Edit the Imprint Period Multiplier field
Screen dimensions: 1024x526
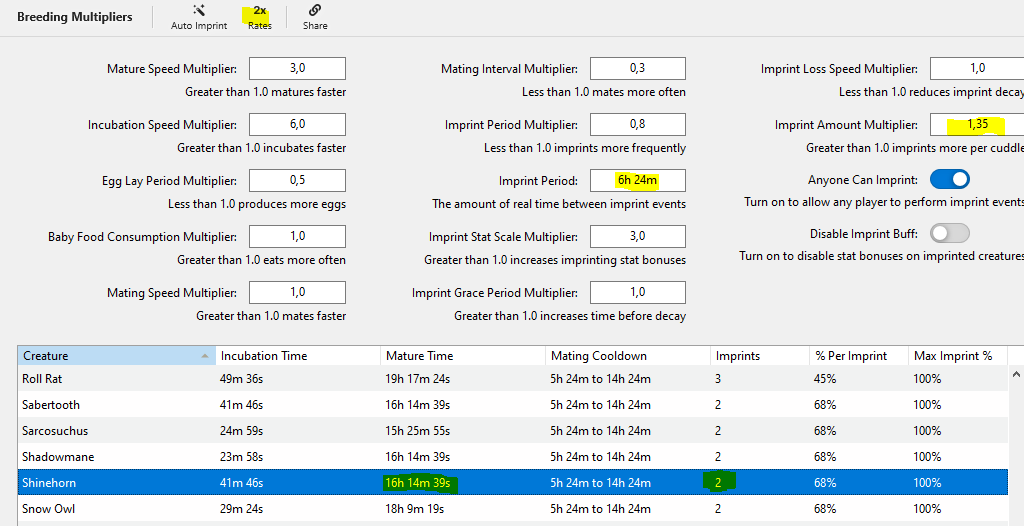point(637,124)
